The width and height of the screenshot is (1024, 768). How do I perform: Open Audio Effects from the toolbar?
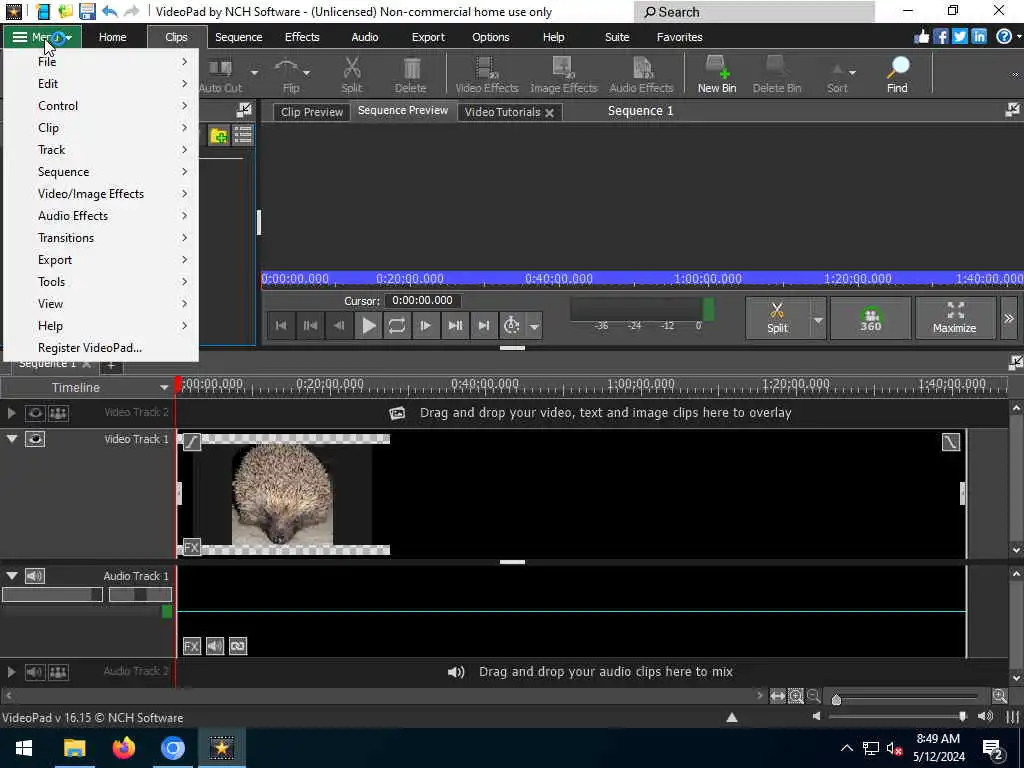point(641,75)
